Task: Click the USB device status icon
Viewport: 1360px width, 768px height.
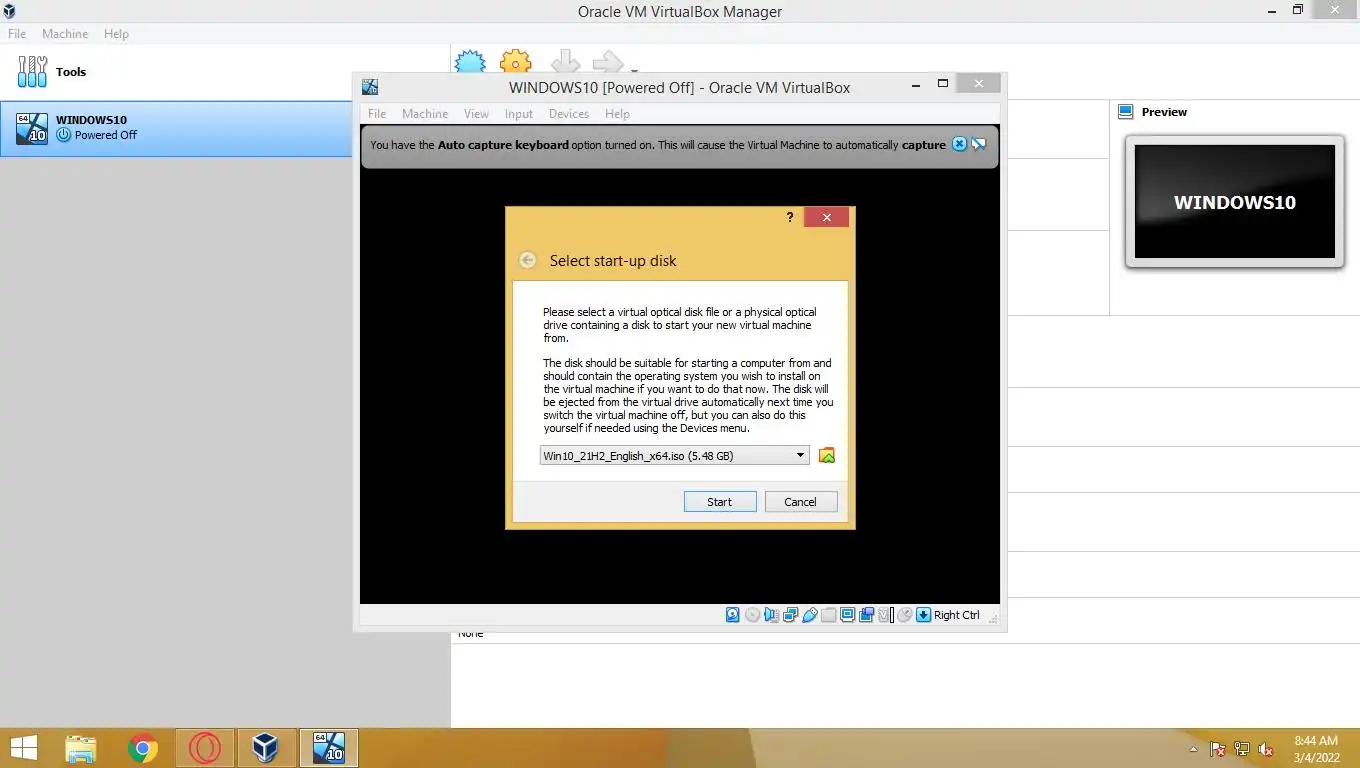Action: coord(810,615)
